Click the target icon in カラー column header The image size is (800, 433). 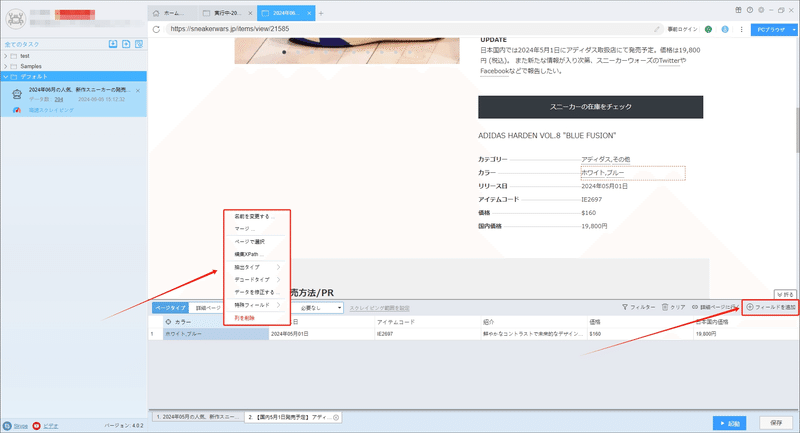point(168,322)
